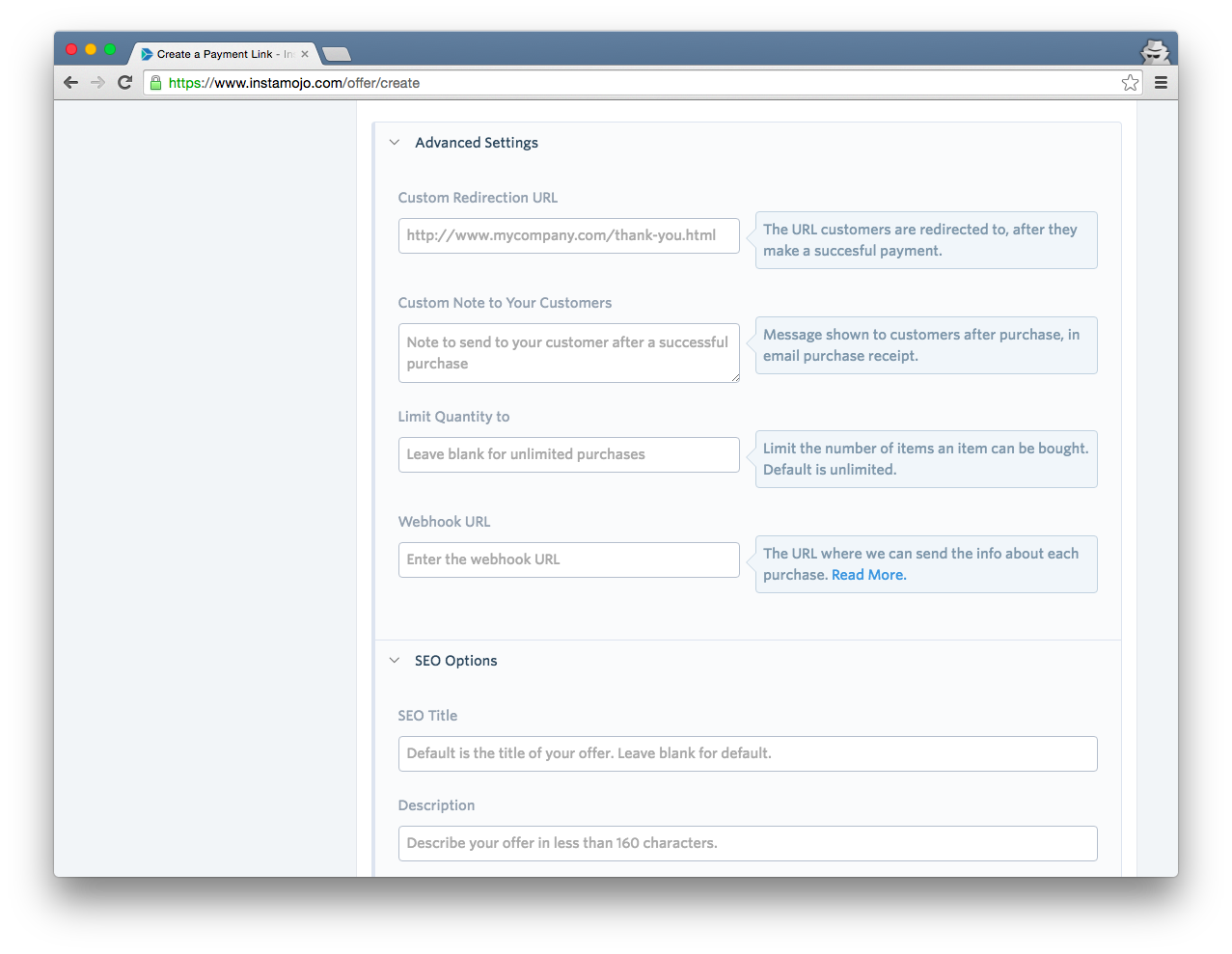Open a new browser tab
The width and height of the screenshot is (1232, 954).
336,54
